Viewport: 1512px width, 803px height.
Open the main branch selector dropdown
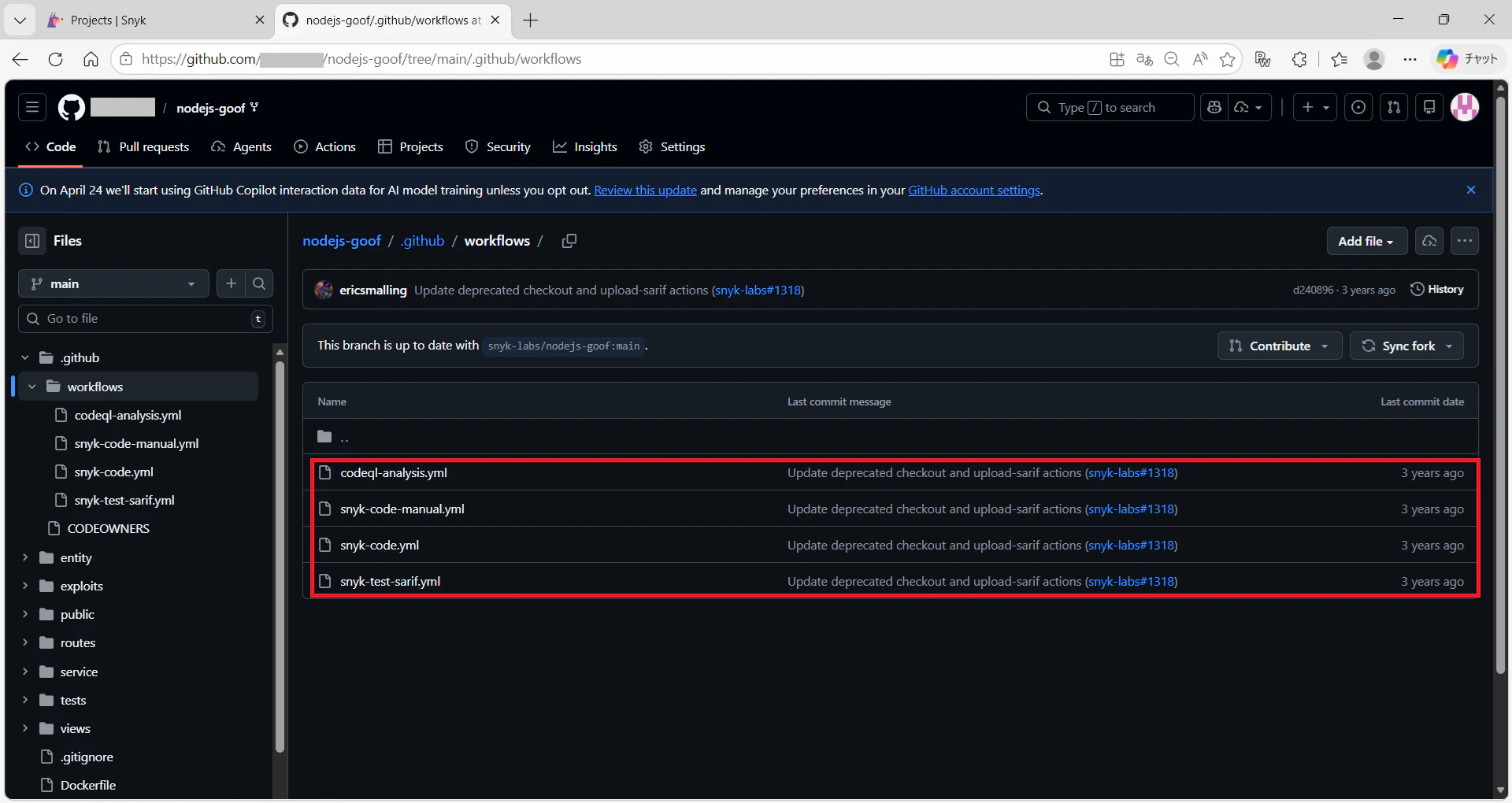coord(113,283)
